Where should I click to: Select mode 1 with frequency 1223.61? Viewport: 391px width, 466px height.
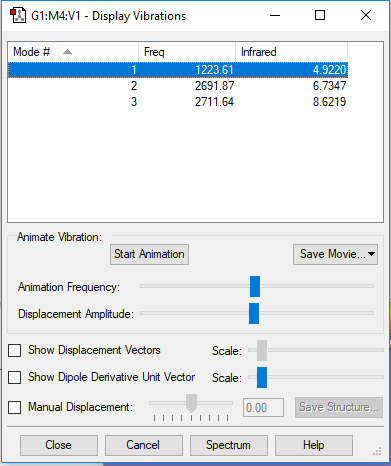click(x=178, y=70)
